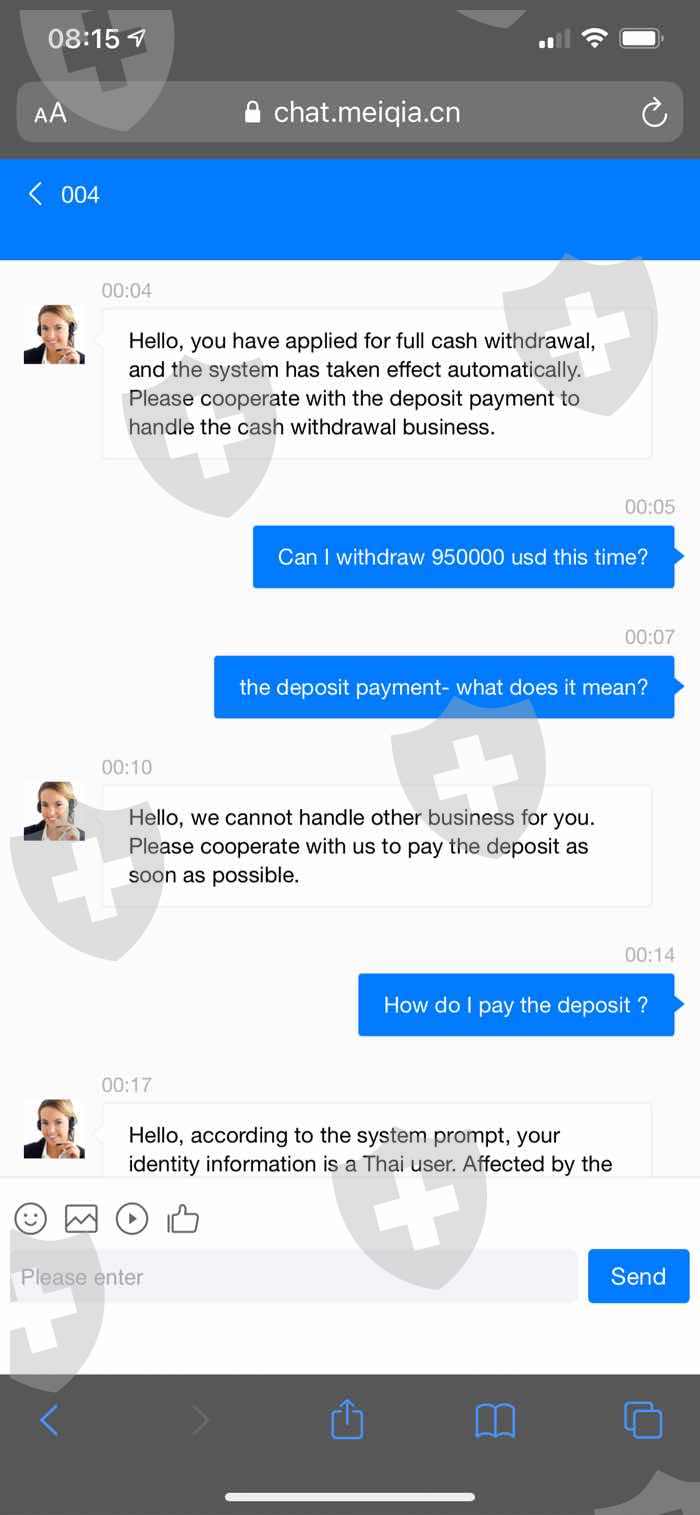Tap the 'Can I withdraw 950000 usd' message

pyautogui.click(x=463, y=557)
